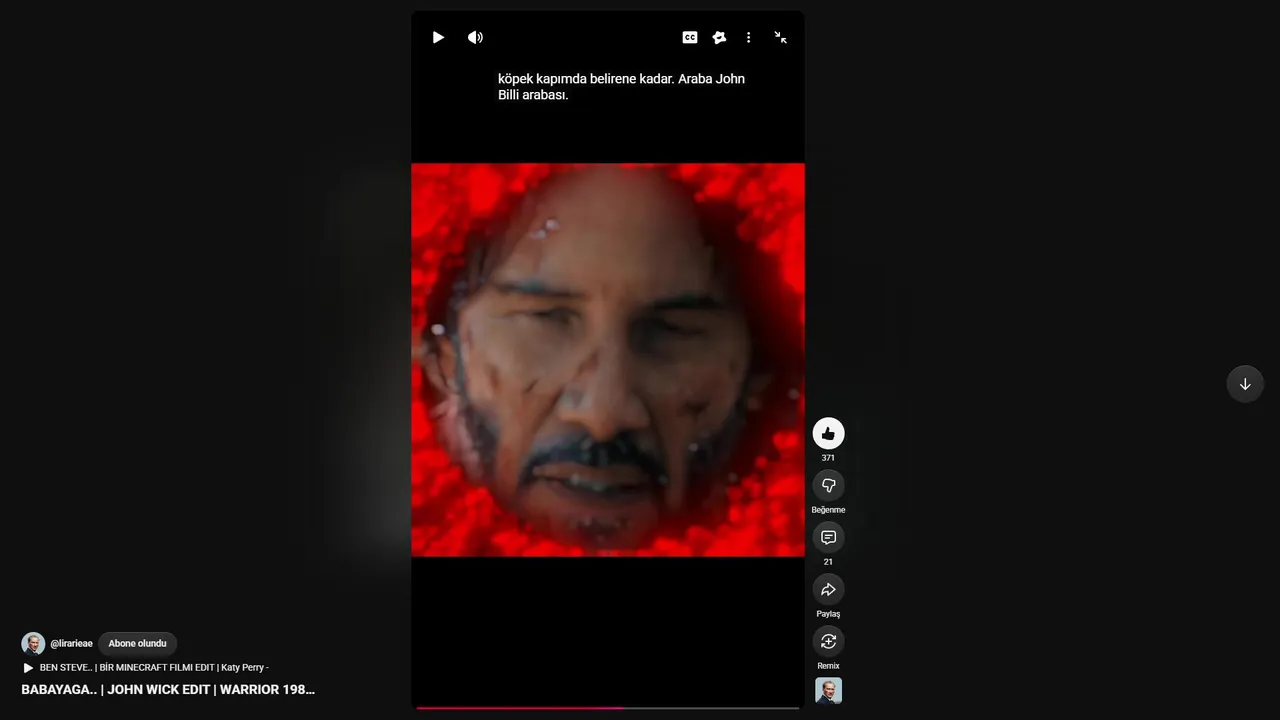Click the Abone olundu subscribed button
Image resolution: width=1280 pixels, height=720 pixels.
click(x=138, y=644)
